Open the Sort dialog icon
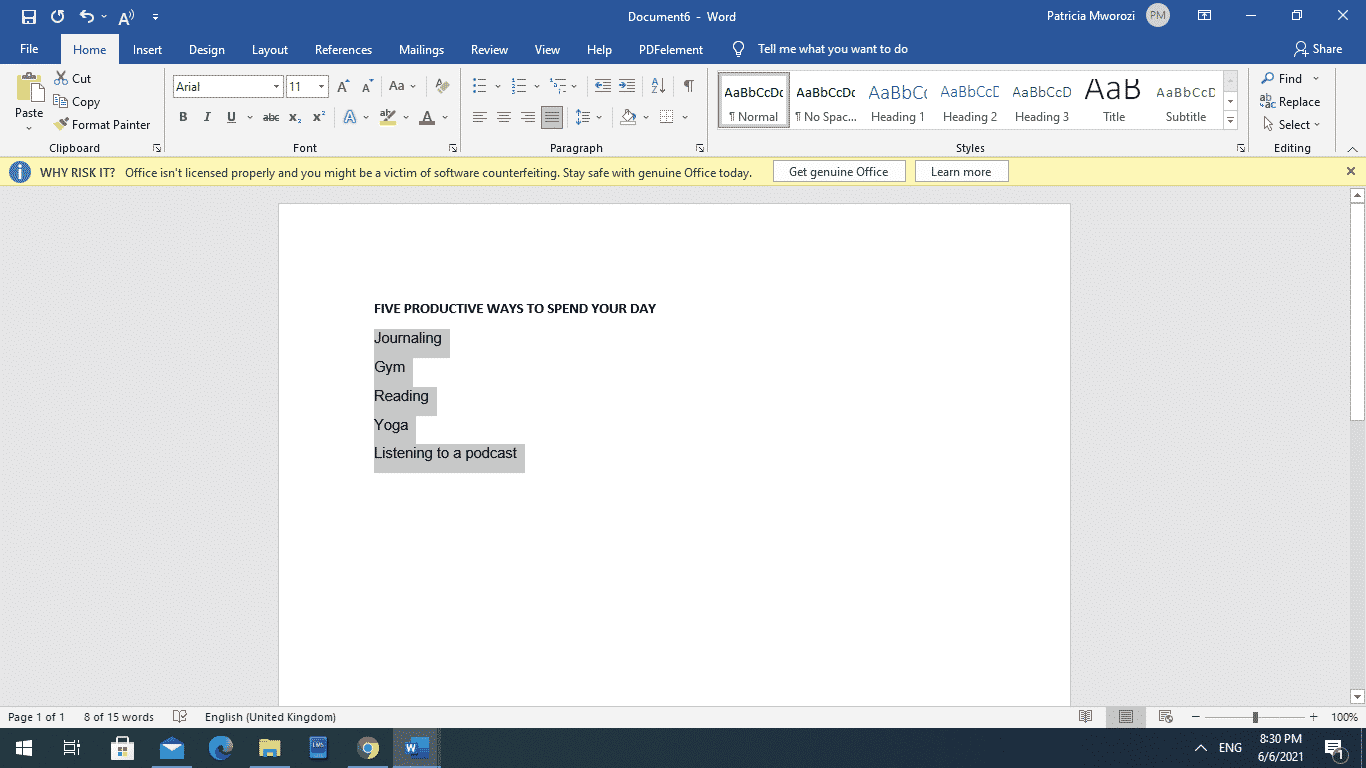1366x768 pixels. [x=657, y=86]
